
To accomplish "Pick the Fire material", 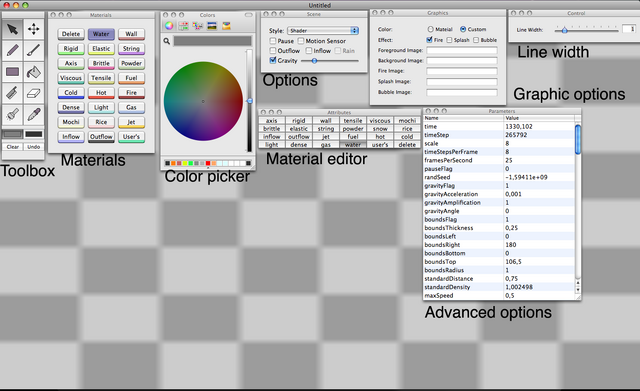I will pos(131,93).
